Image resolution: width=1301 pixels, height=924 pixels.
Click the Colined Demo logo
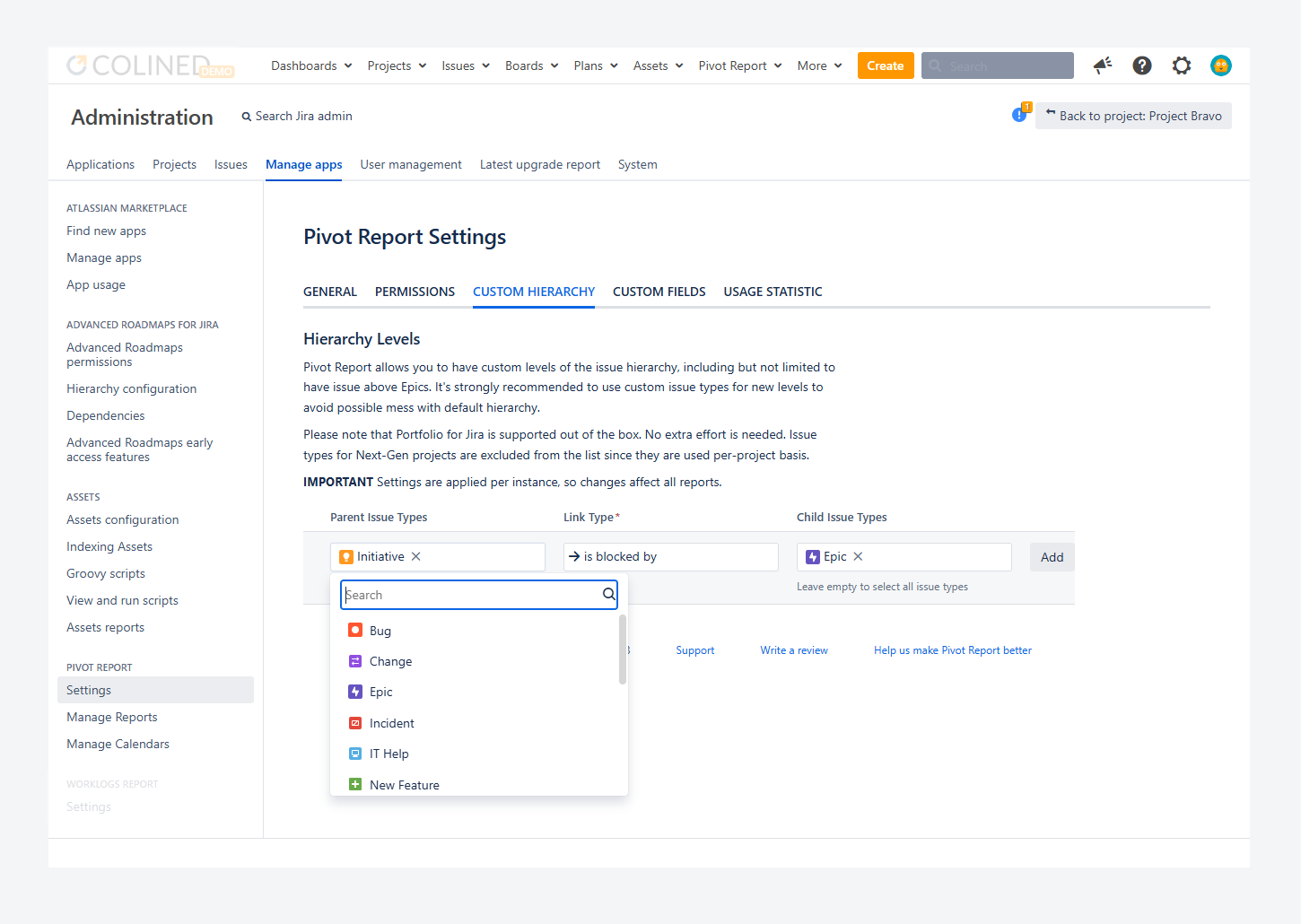(x=150, y=65)
